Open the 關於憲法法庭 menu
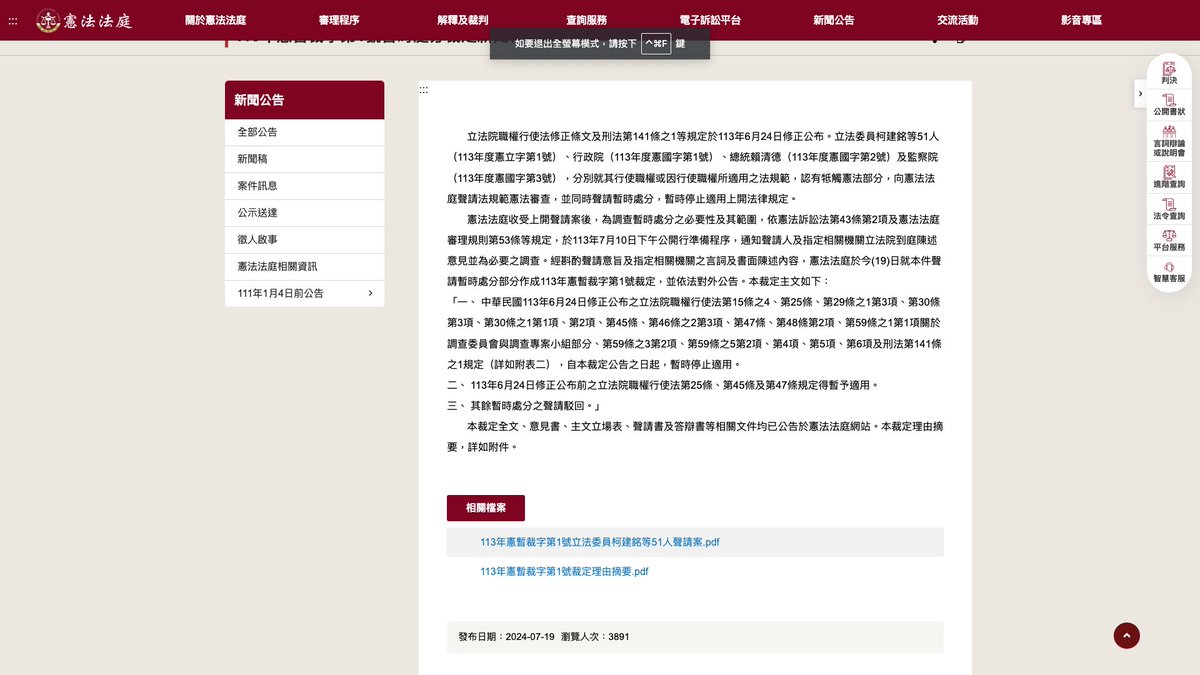 click(x=216, y=20)
